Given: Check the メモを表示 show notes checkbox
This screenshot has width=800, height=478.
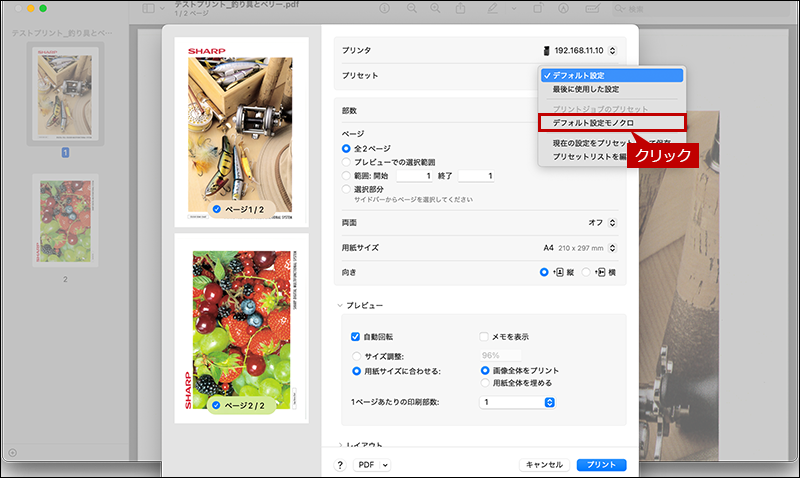Looking at the screenshot, I should [x=484, y=336].
